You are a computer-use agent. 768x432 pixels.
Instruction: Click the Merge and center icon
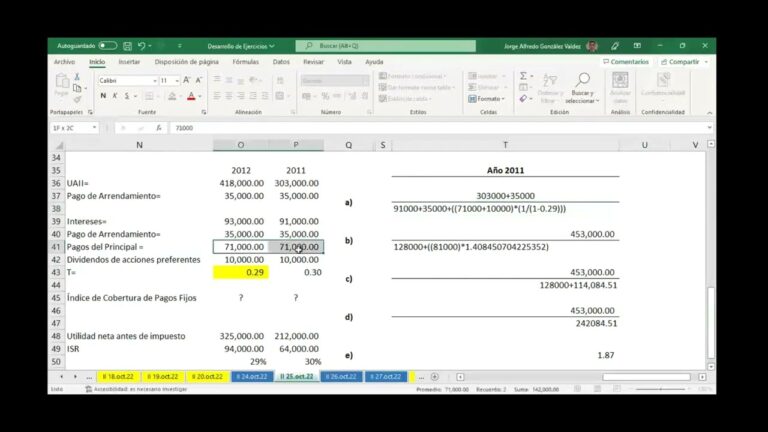click(280, 96)
